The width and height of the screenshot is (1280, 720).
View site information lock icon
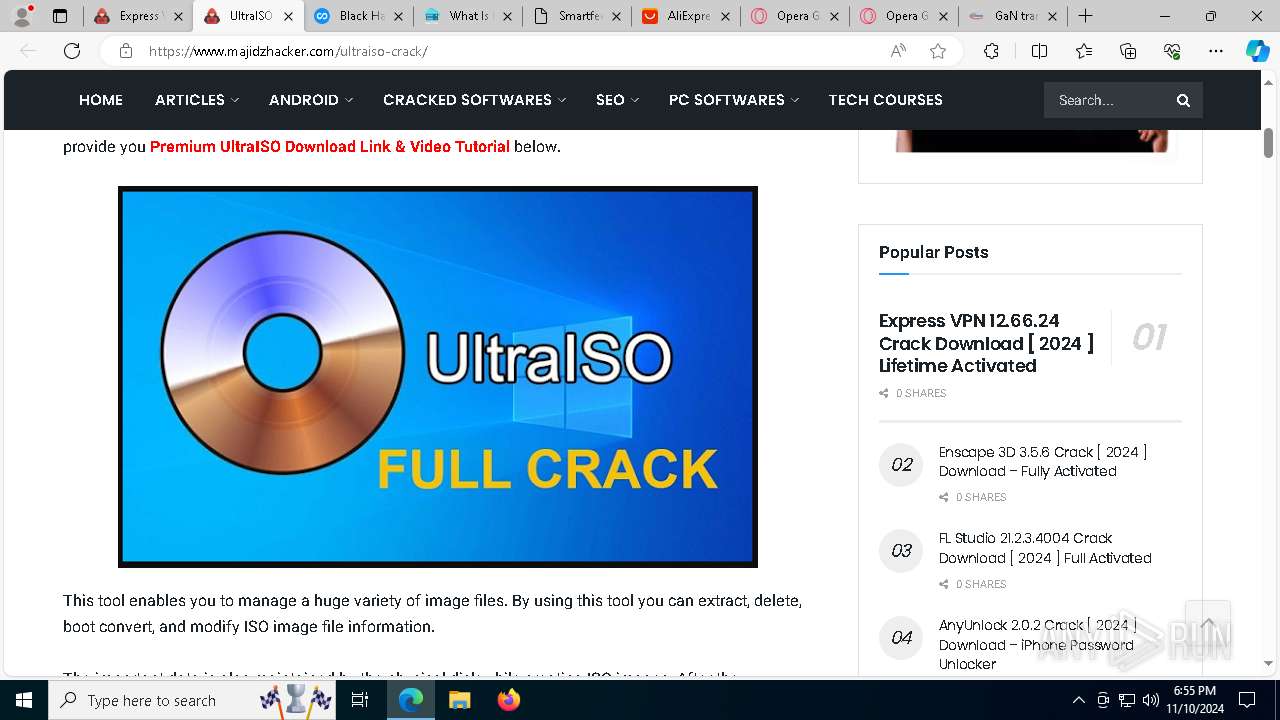pos(126,51)
